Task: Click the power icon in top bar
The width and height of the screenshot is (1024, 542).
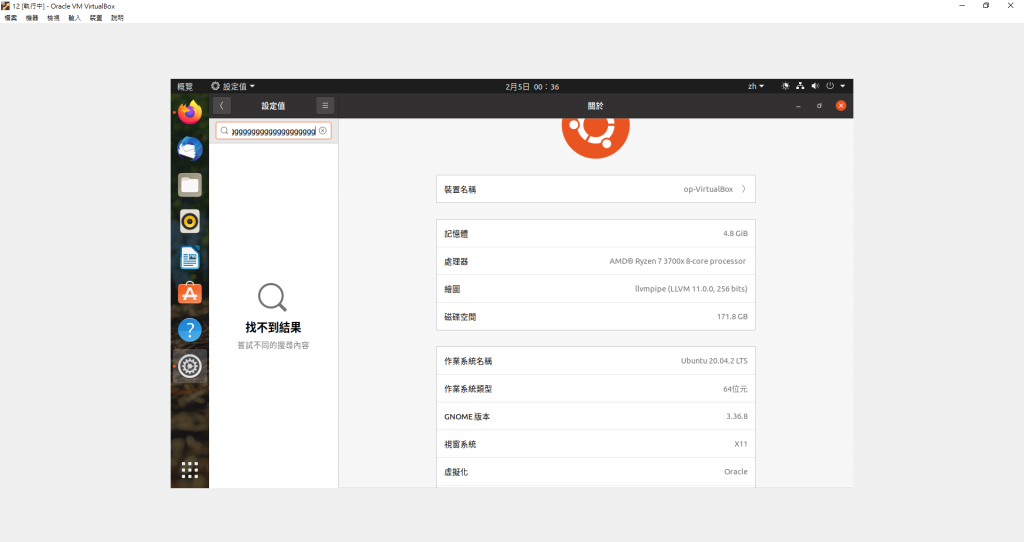Action: tap(830, 86)
